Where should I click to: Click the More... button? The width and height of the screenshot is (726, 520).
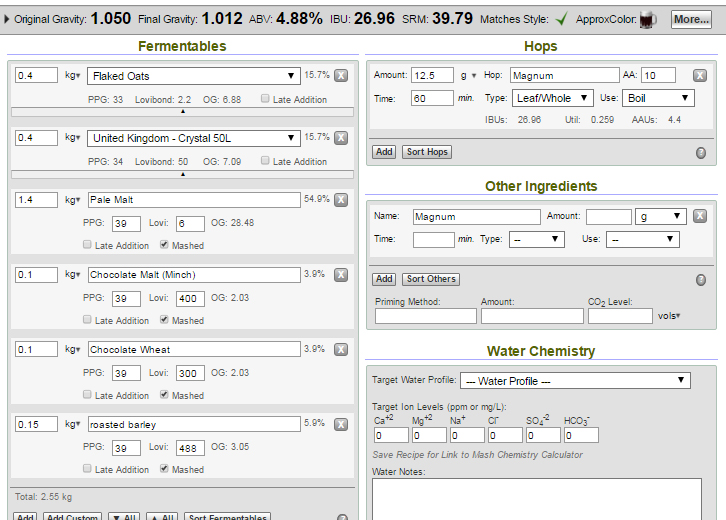pos(691,19)
